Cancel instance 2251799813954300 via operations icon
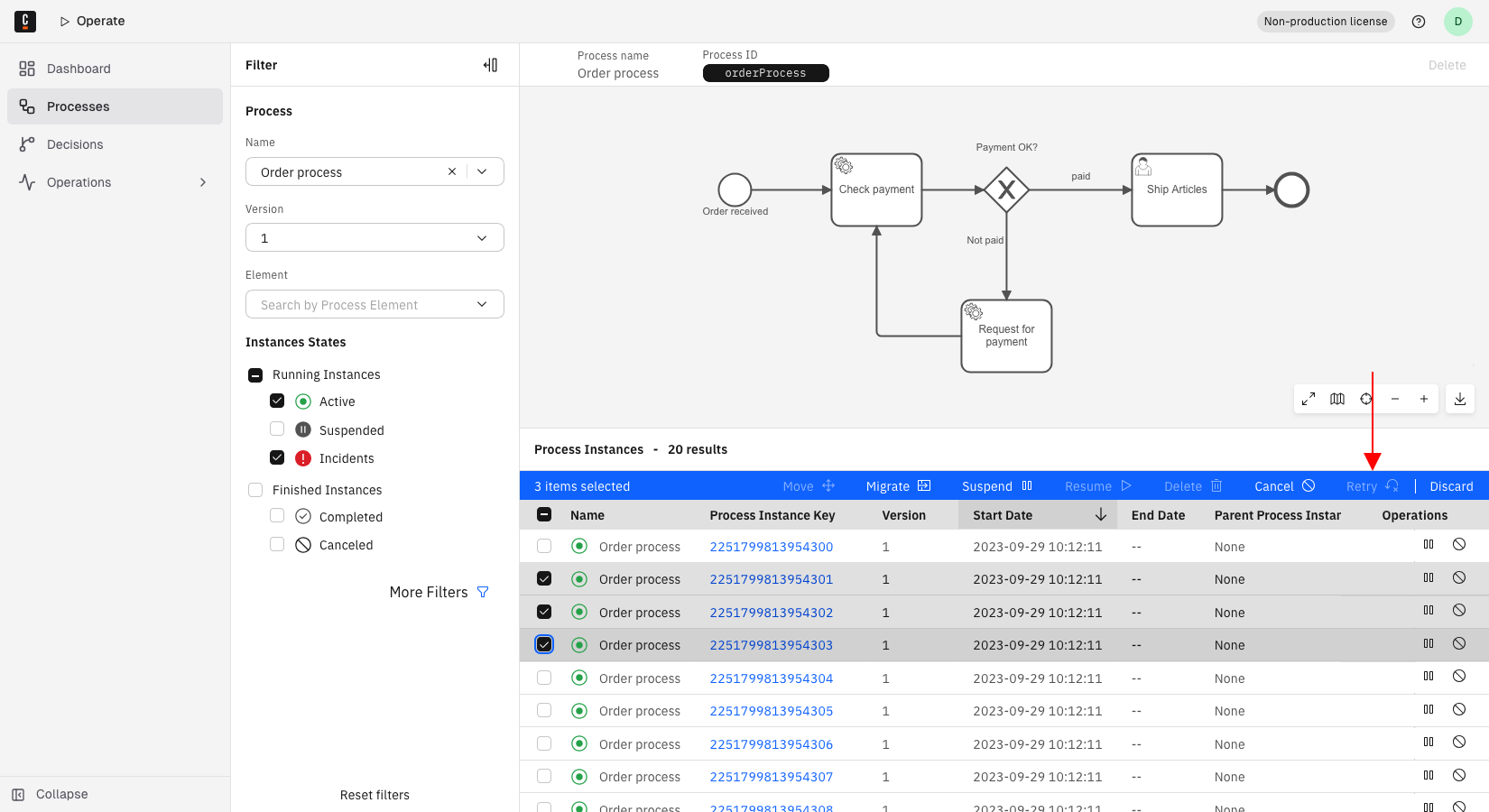Image resolution: width=1489 pixels, height=812 pixels. (x=1459, y=544)
